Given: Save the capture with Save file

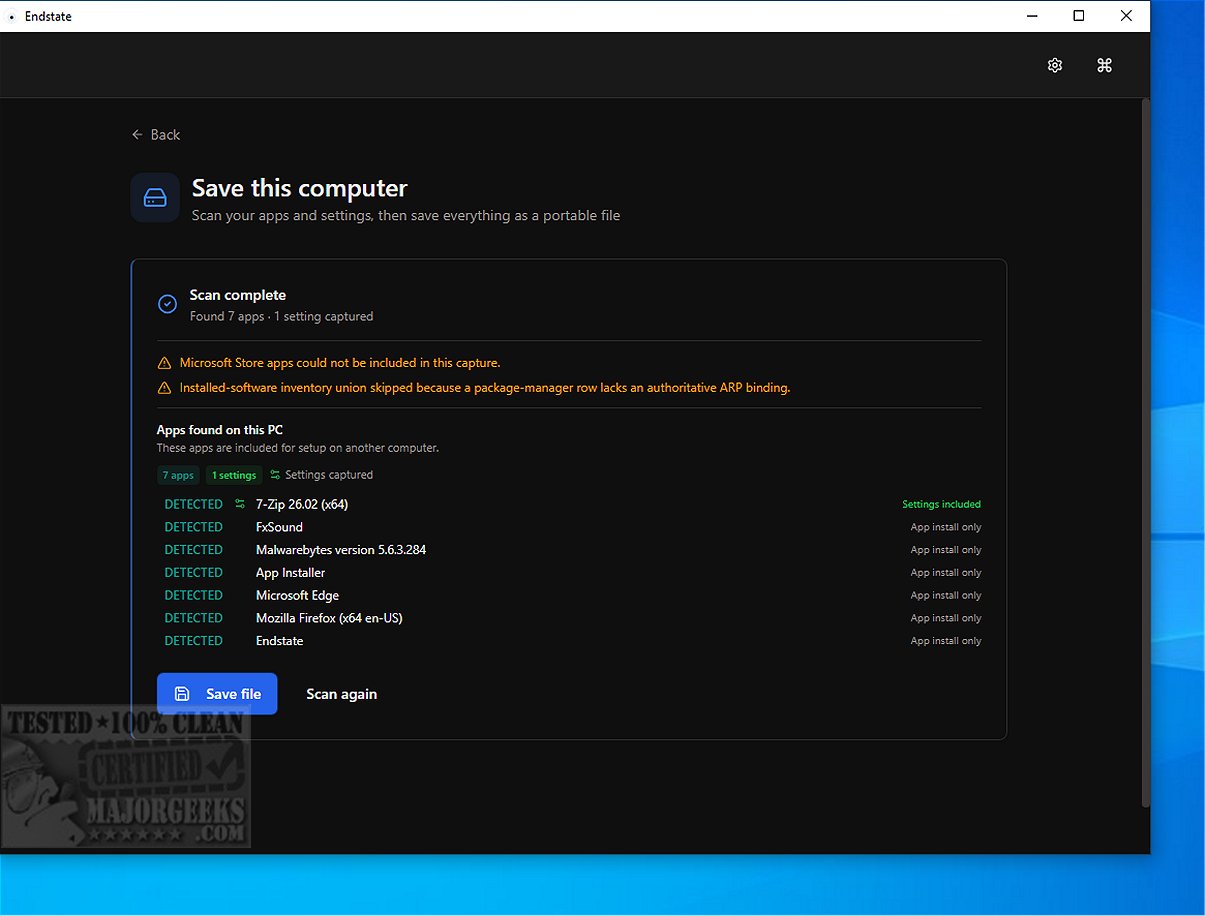Looking at the screenshot, I should tap(217, 694).
